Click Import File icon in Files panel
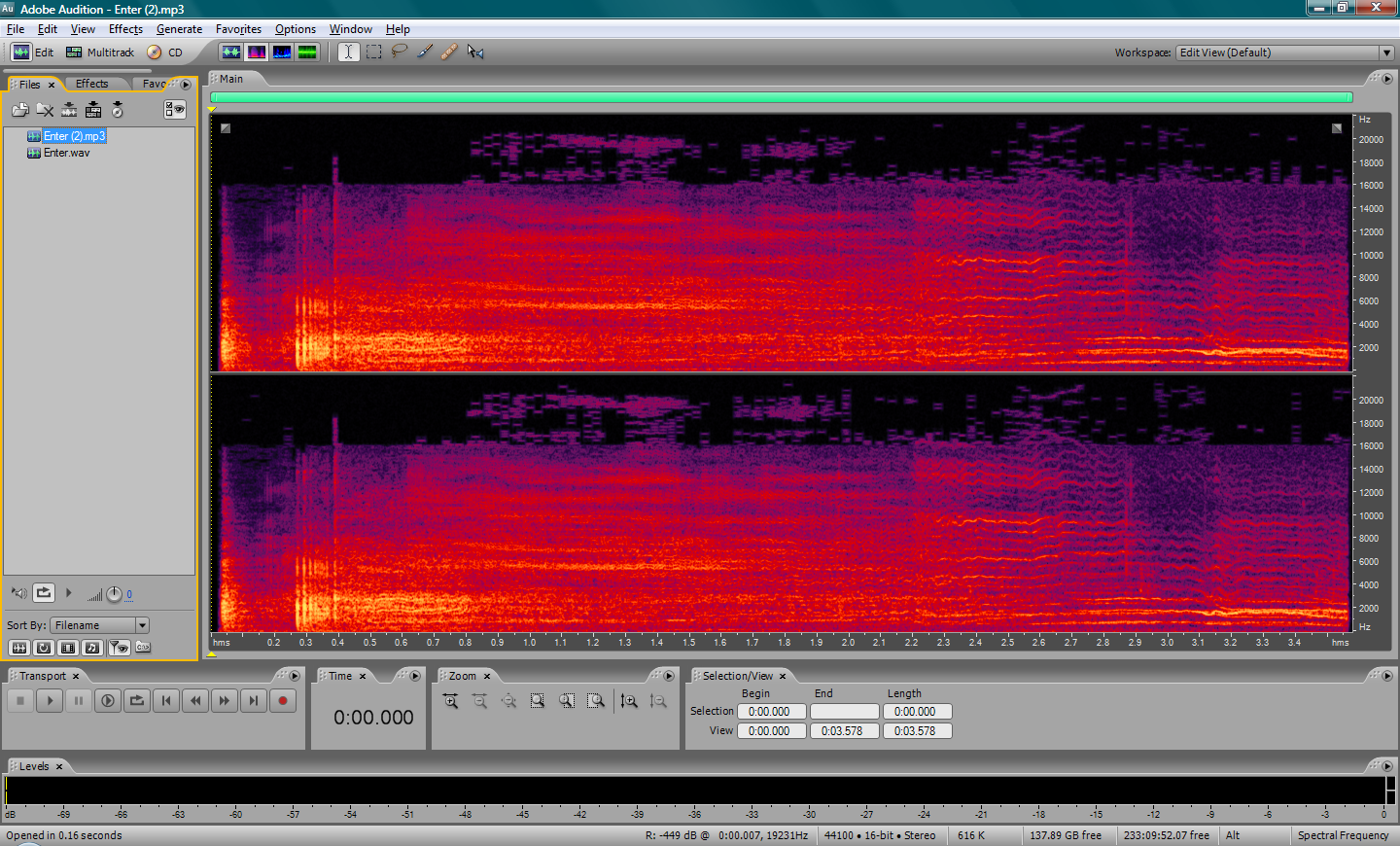The width and height of the screenshot is (1400, 846). [20, 110]
